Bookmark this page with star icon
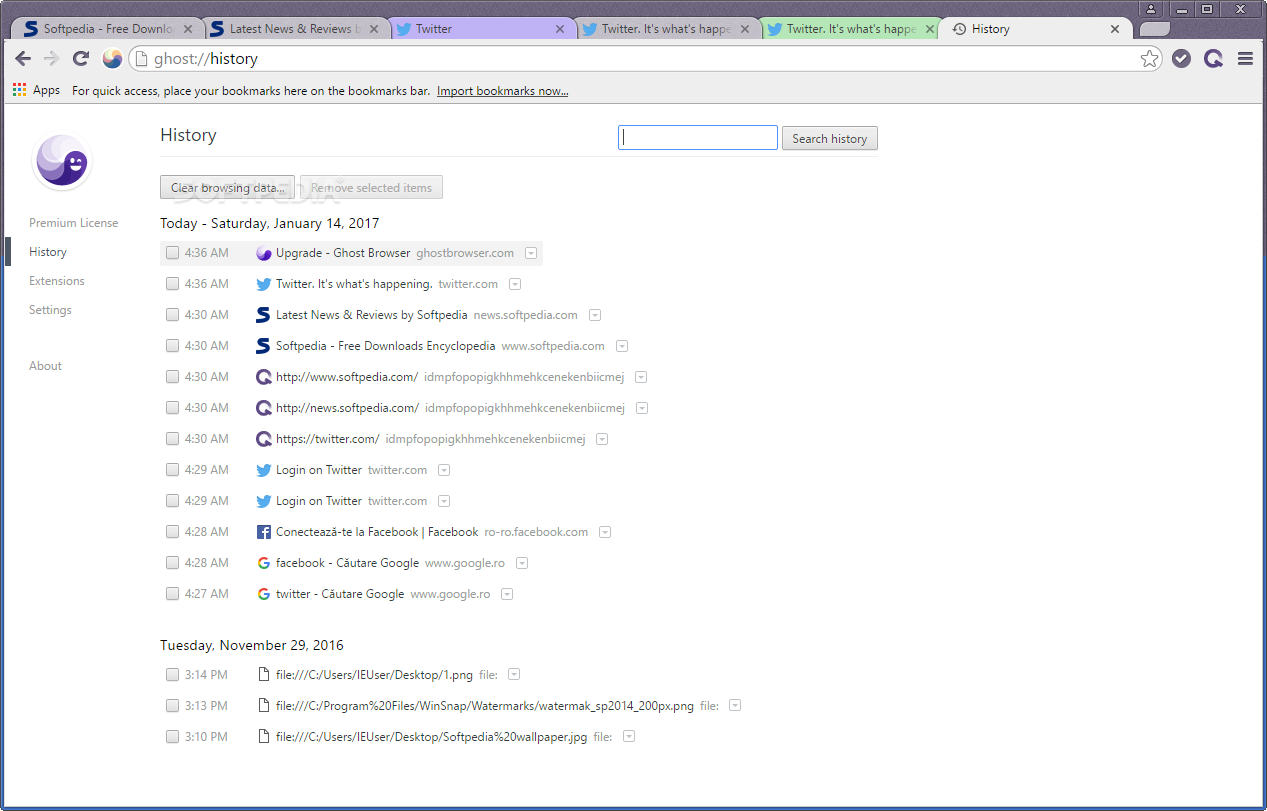 pyautogui.click(x=1150, y=59)
